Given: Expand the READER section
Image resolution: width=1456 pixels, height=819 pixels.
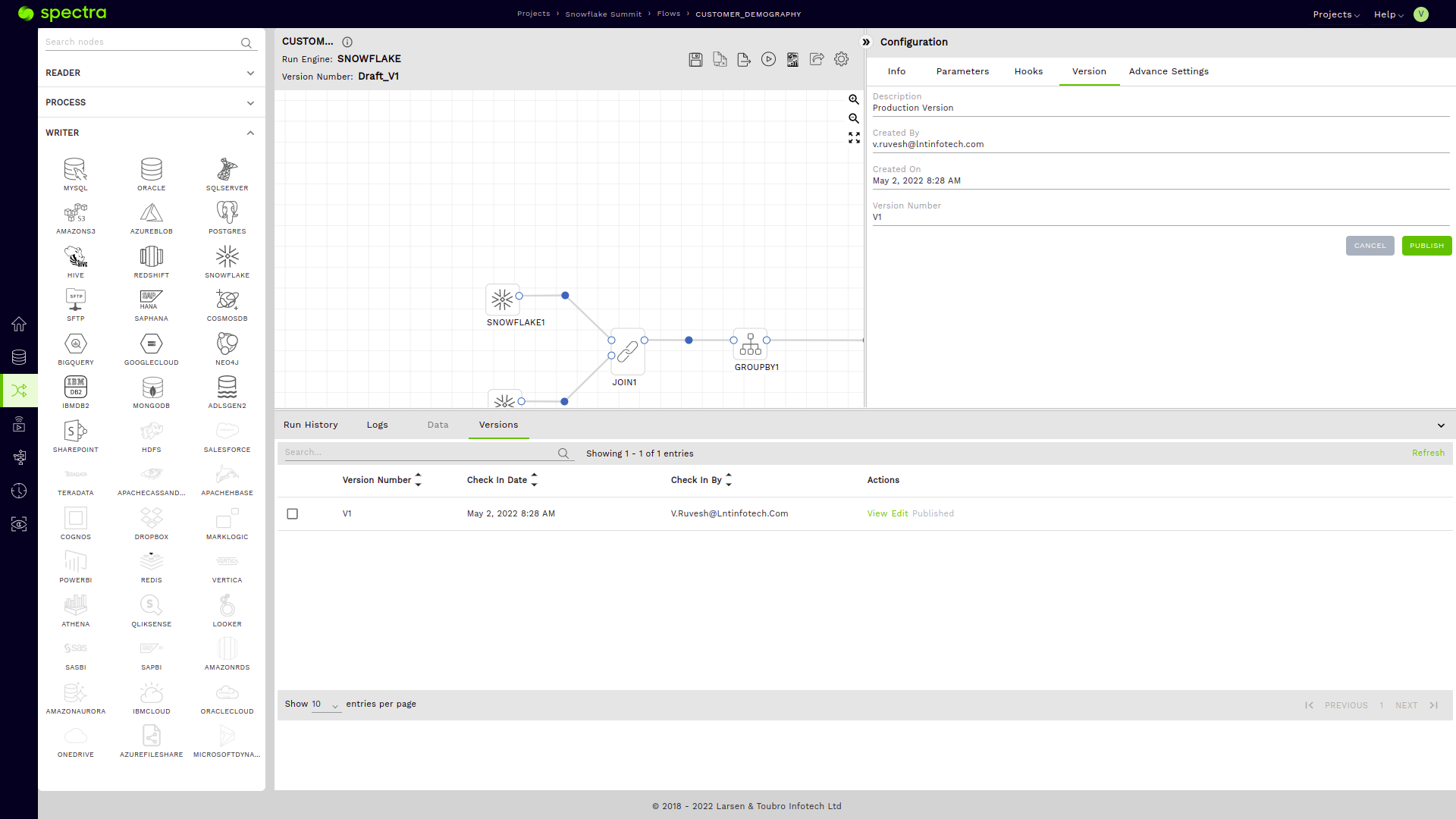Looking at the screenshot, I should (152, 73).
